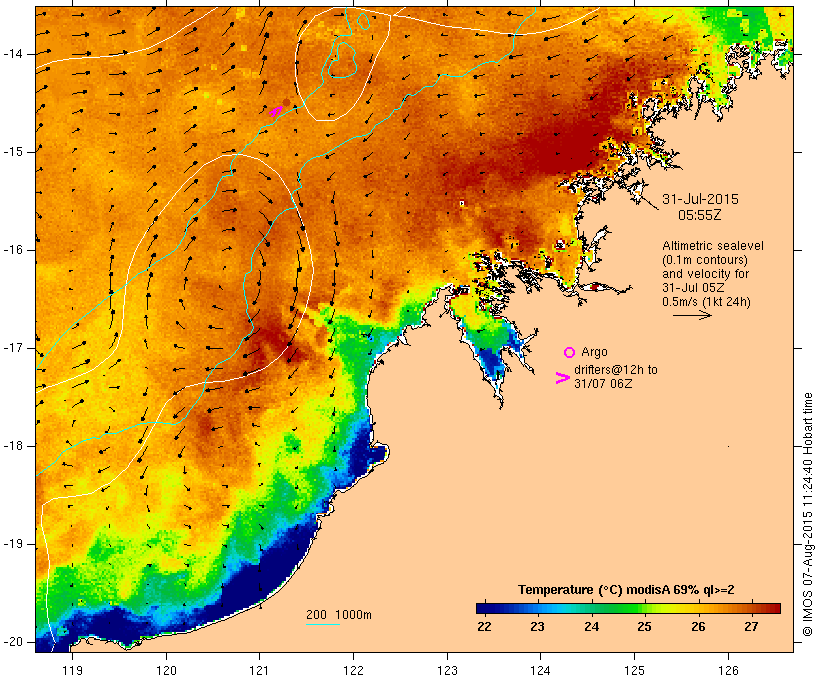The image size is (820, 680).
Task: Click longitude axis label 126
Action: click(x=728, y=670)
